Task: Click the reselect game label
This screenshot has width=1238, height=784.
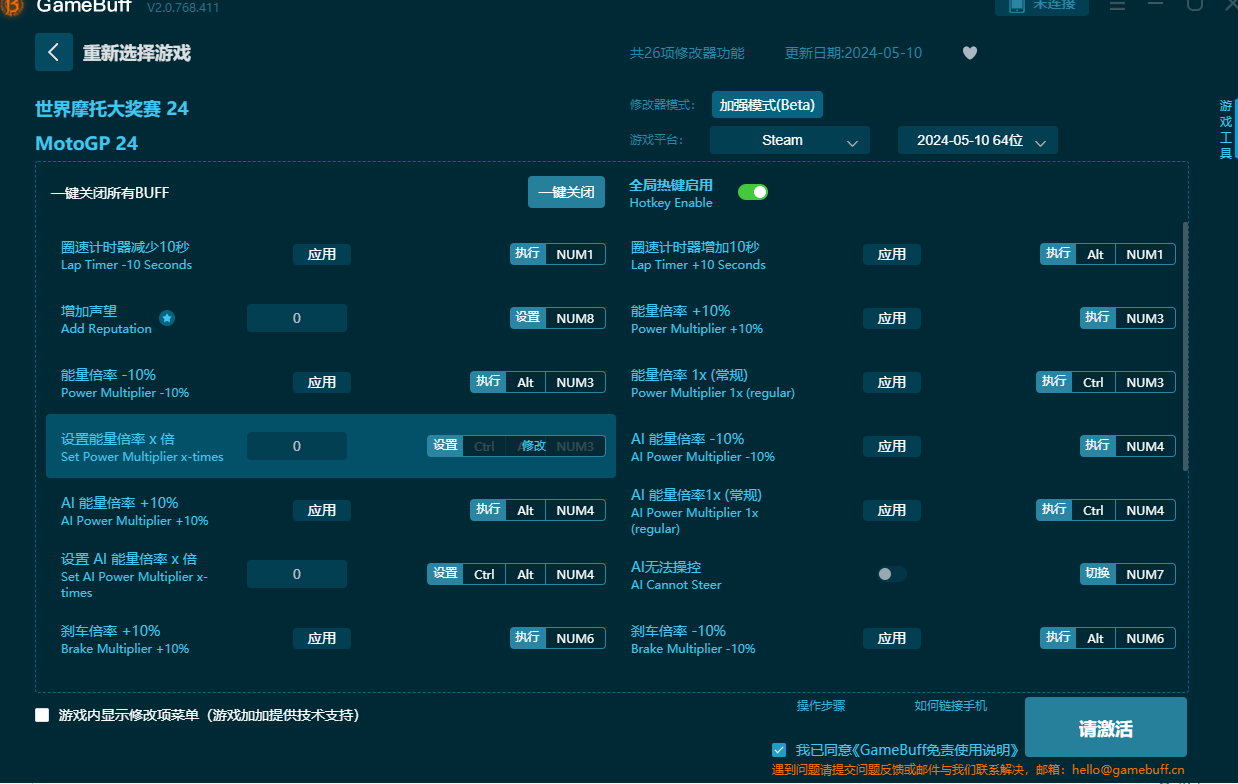Action: click(137, 53)
